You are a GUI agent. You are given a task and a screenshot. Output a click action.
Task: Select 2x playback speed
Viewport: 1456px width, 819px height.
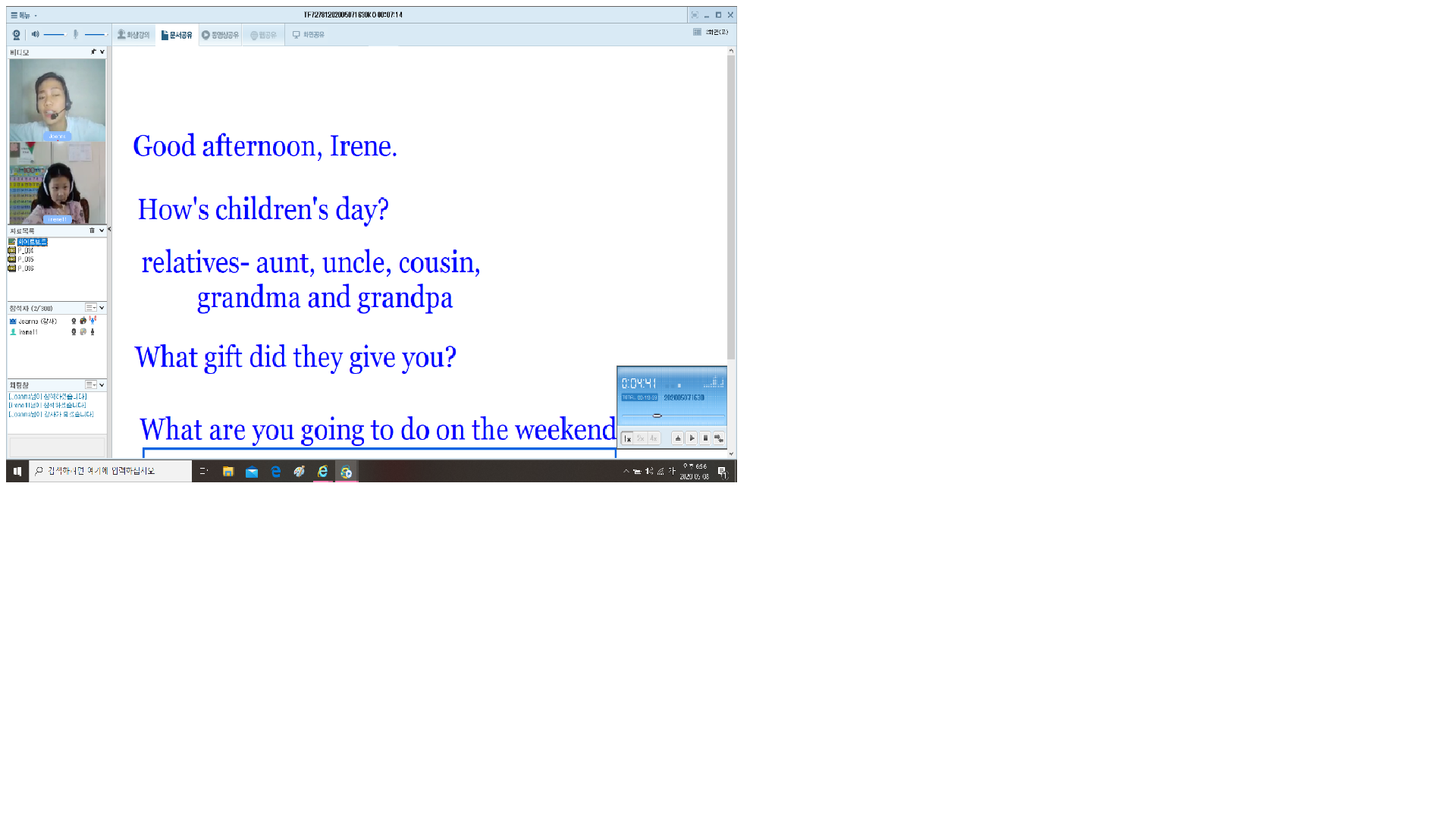pos(640,438)
